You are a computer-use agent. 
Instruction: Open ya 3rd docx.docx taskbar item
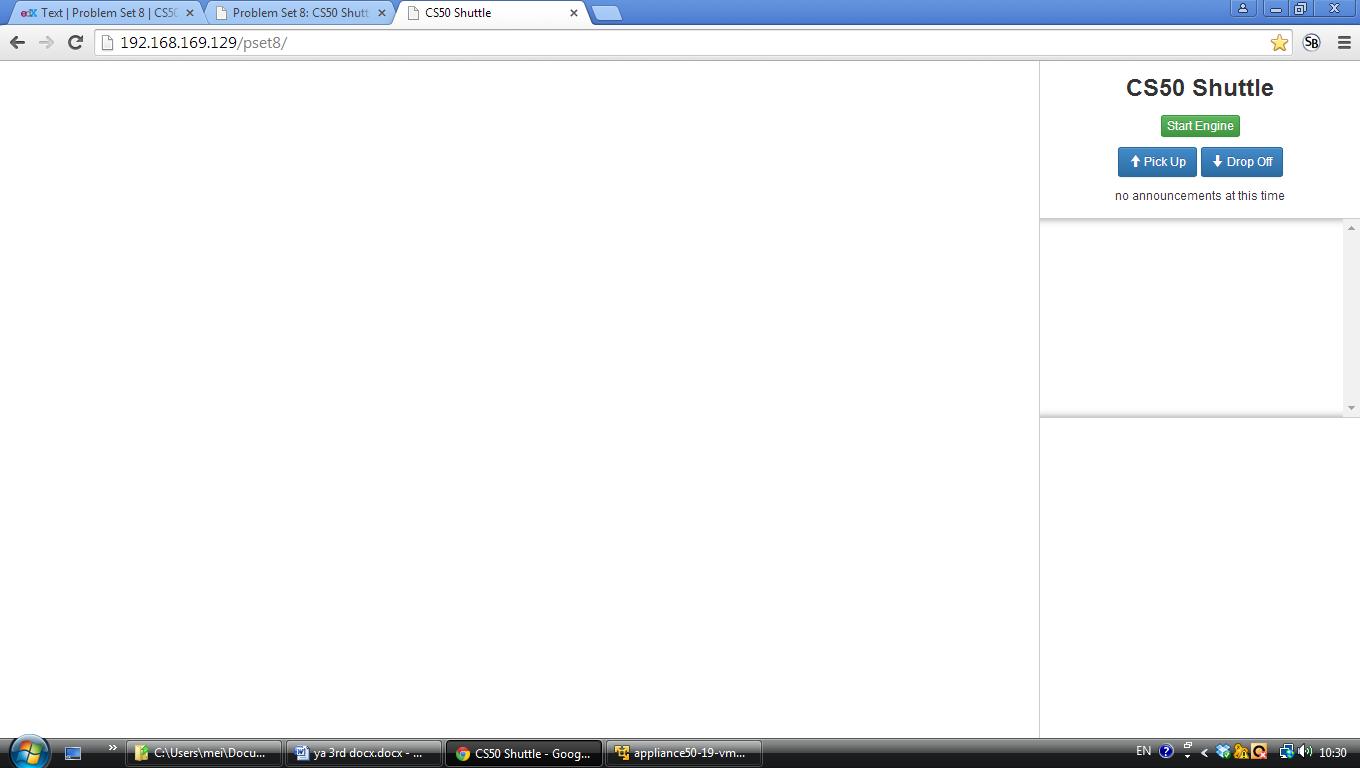(x=363, y=753)
